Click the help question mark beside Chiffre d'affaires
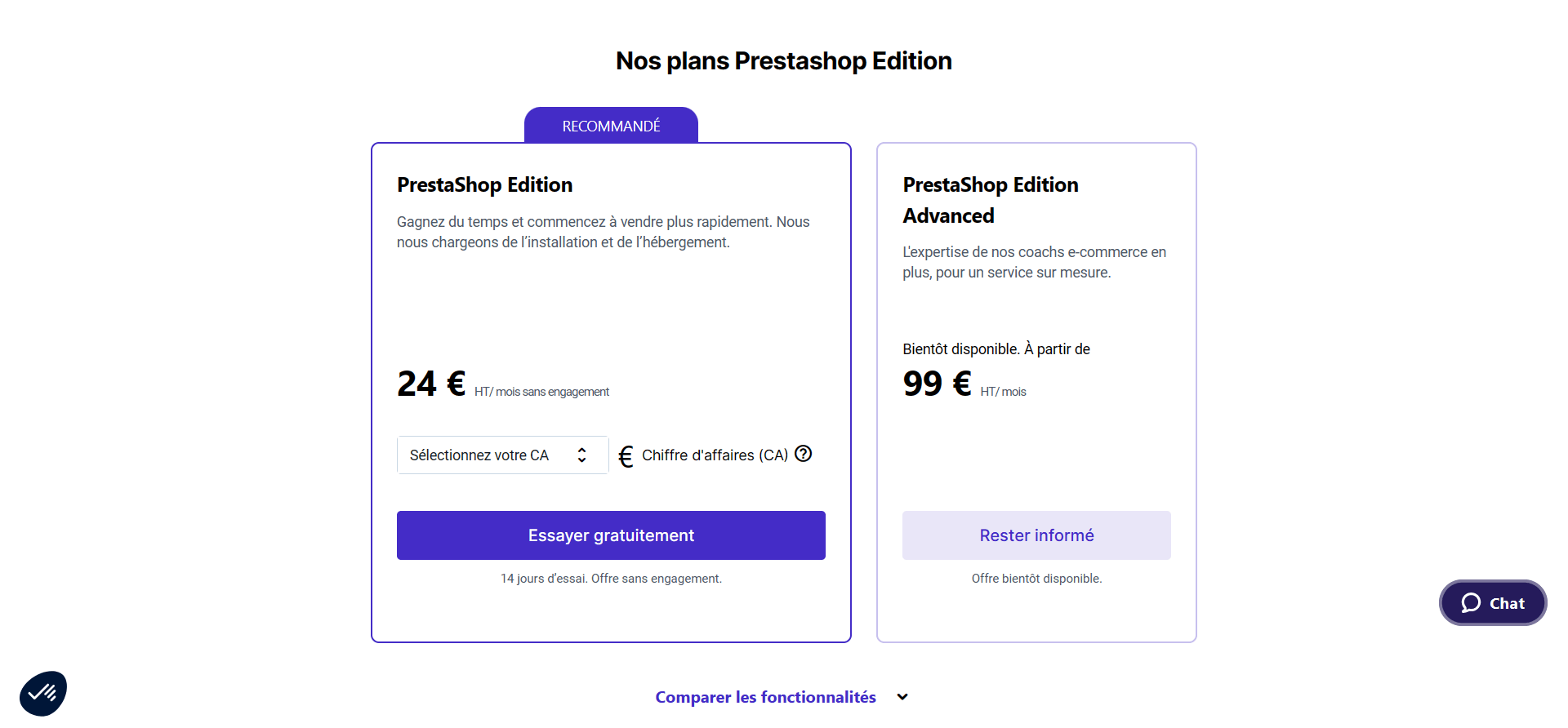This screenshot has height=728, width=1568. (804, 454)
